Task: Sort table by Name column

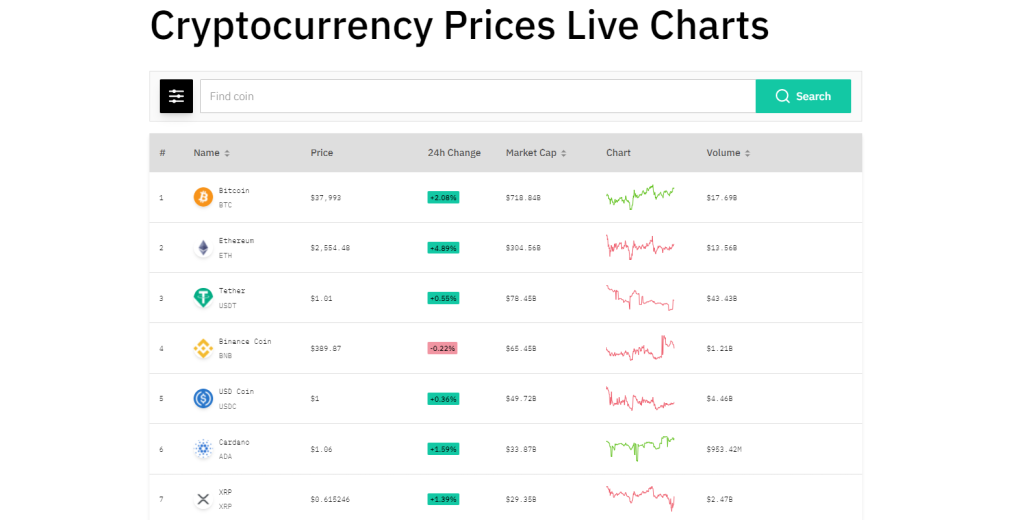Action: click(x=212, y=153)
